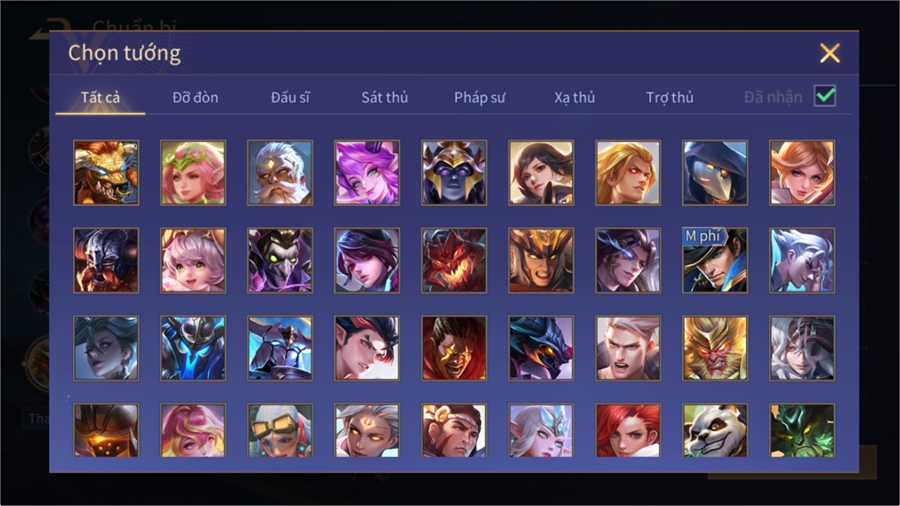Select the white-bearded old man hero

point(280,173)
